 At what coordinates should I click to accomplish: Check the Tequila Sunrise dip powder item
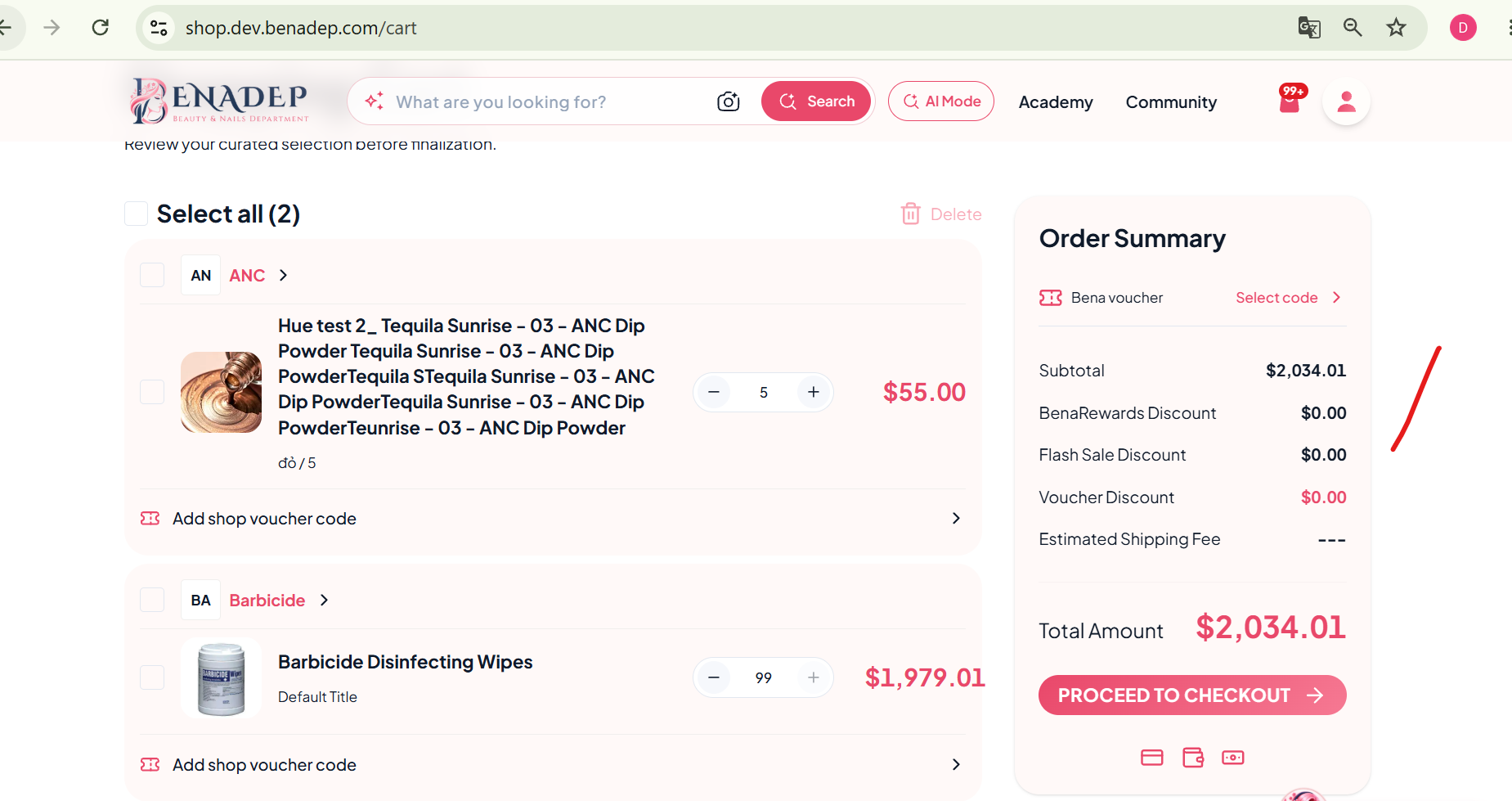[152, 392]
